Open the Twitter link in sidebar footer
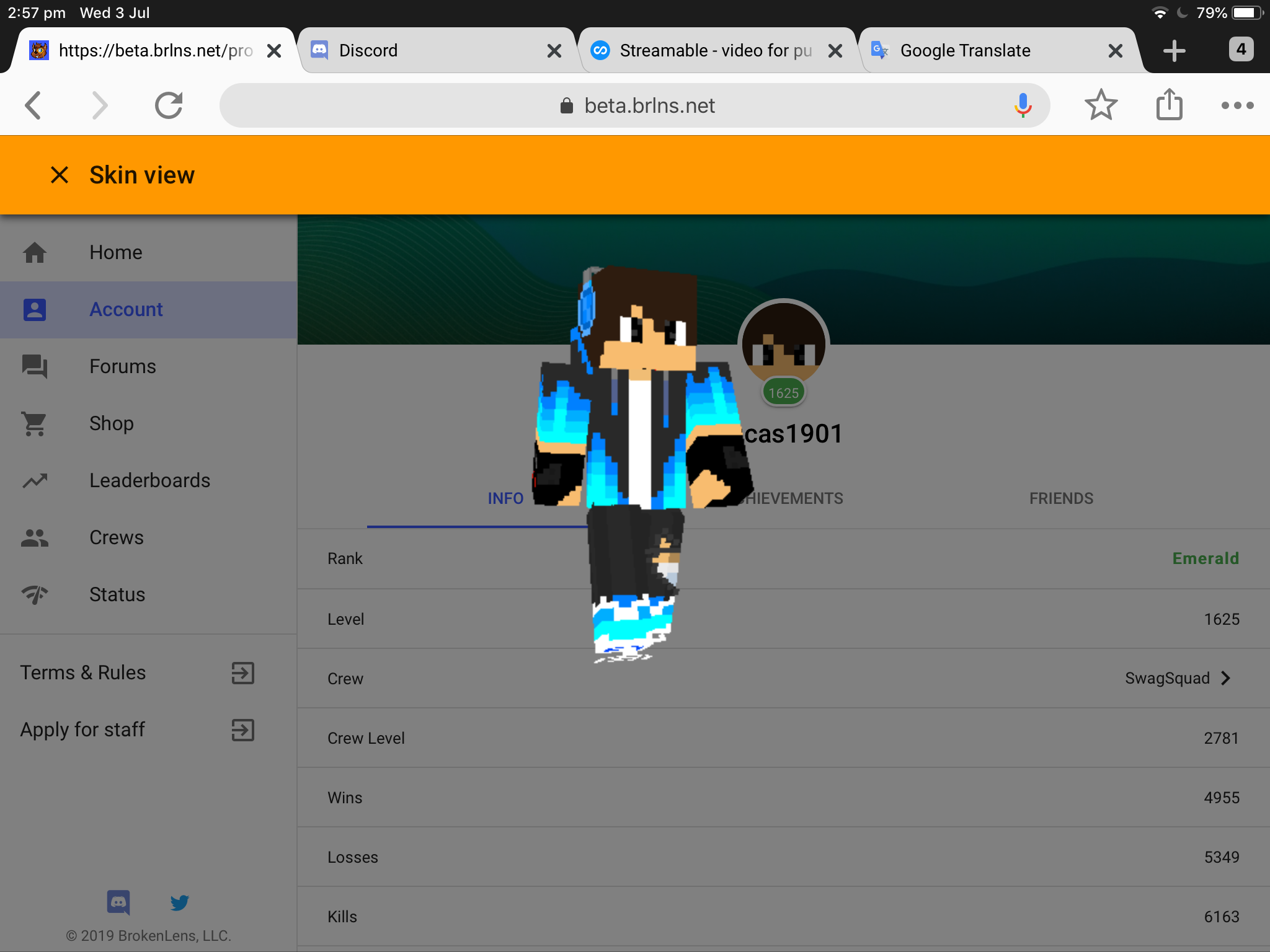This screenshot has height=952, width=1270. tap(180, 902)
